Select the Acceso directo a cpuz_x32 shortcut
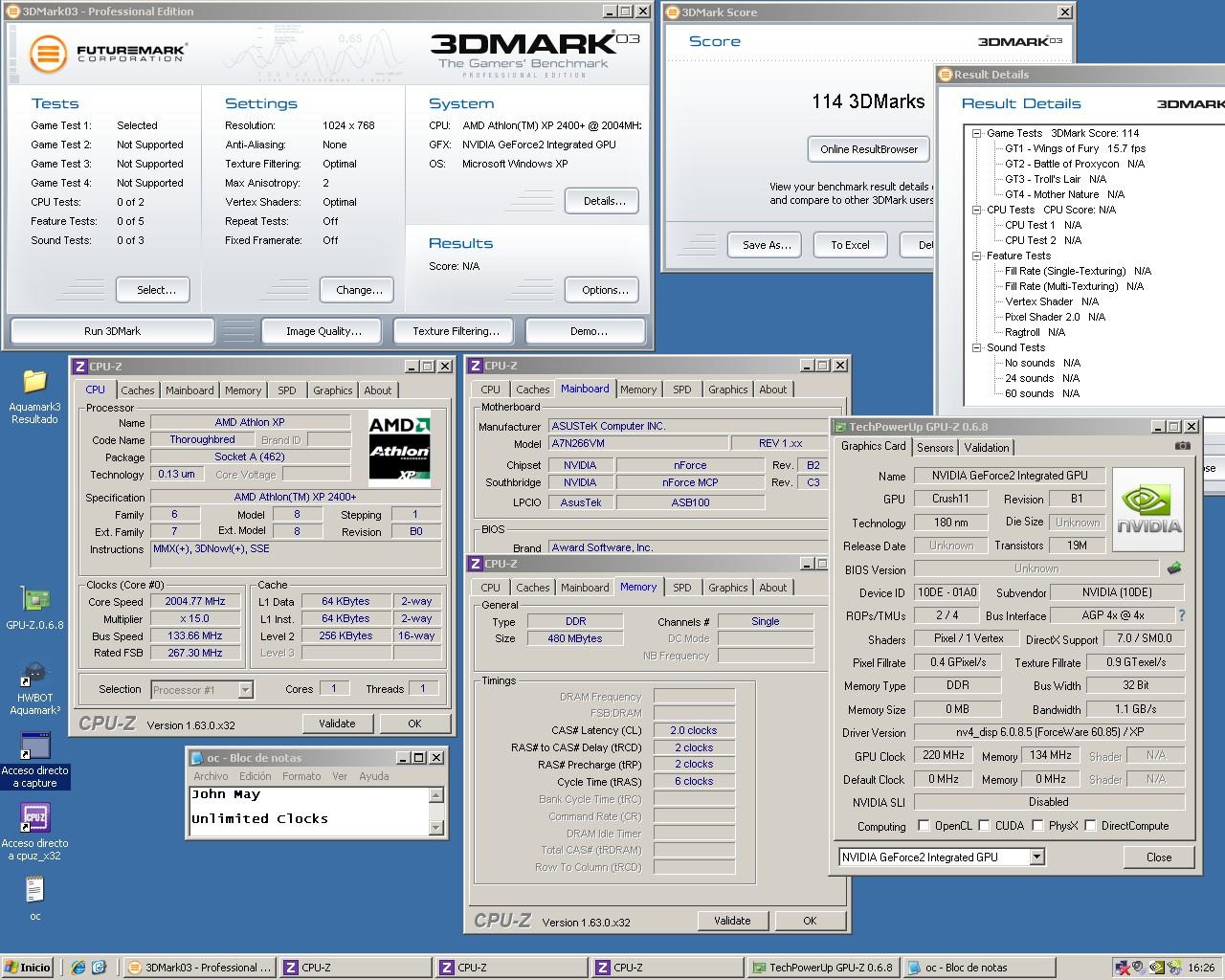Viewport: 1225px width, 980px height. coord(34,832)
